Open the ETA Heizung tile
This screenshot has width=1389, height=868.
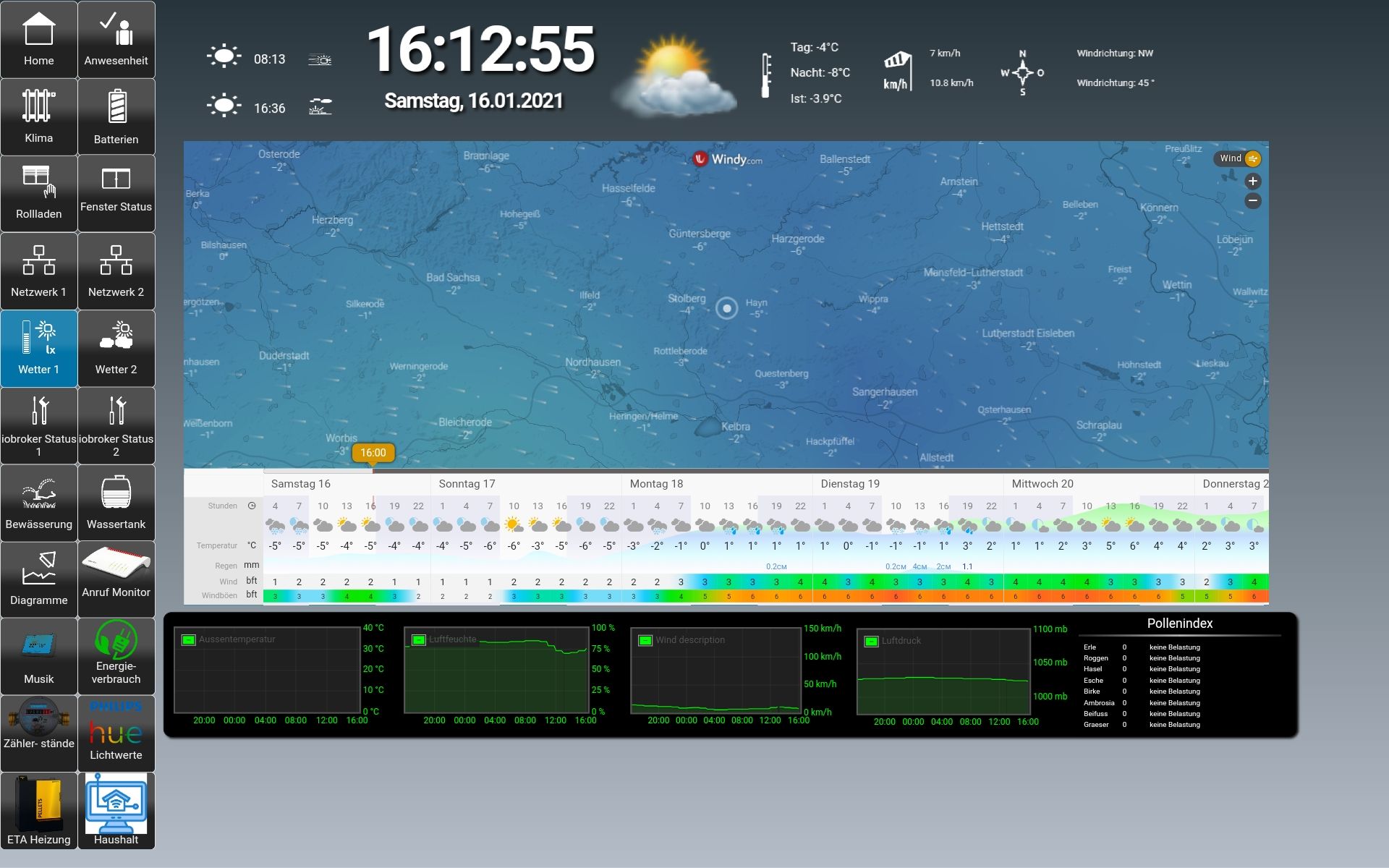tap(39, 810)
